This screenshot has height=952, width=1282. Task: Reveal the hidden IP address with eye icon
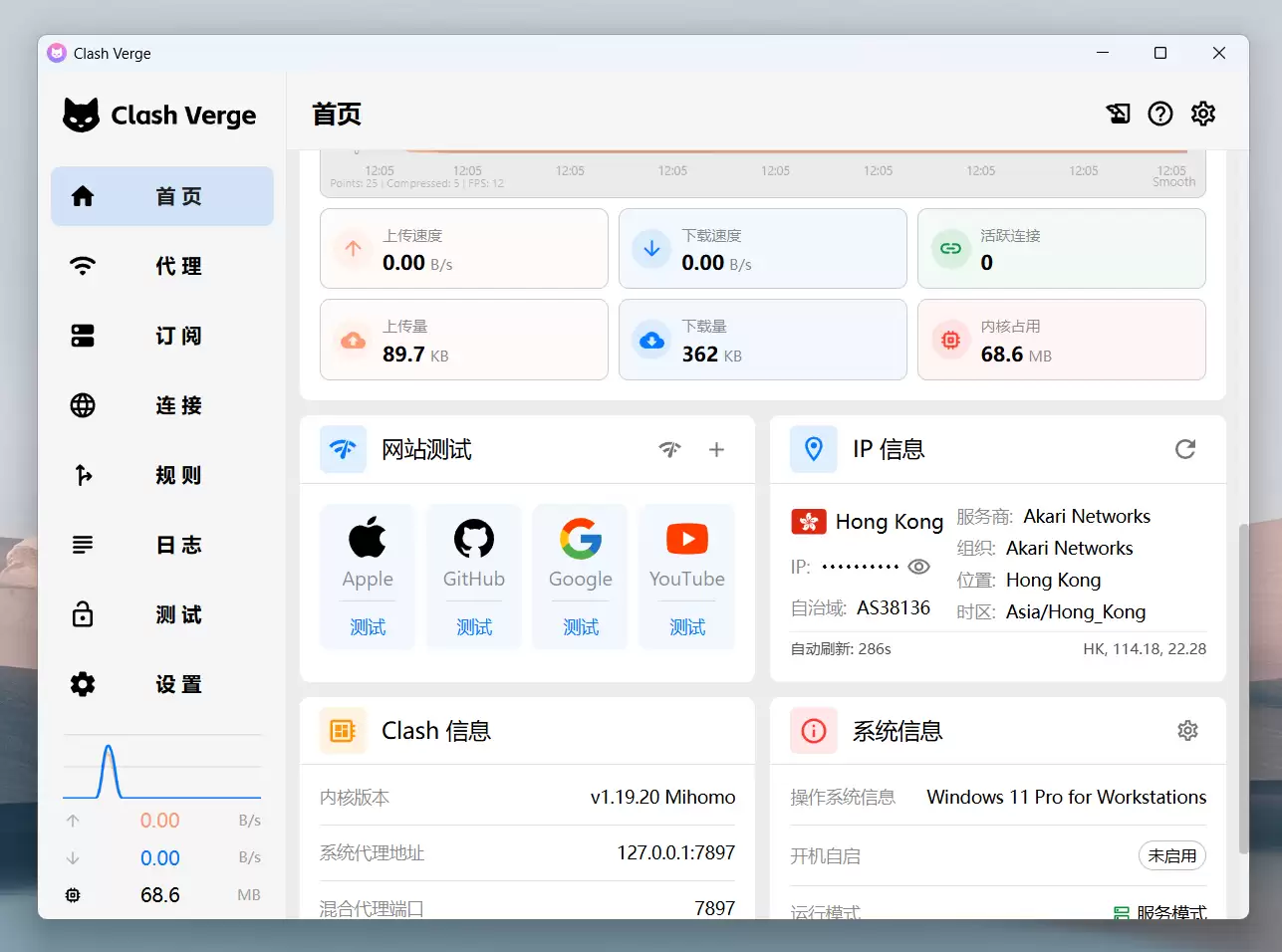tap(917, 566)
